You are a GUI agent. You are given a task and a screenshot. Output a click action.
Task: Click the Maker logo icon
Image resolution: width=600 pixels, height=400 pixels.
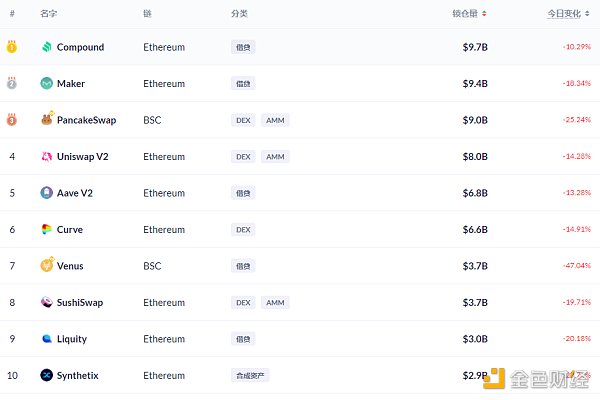(x=47, y=84)
